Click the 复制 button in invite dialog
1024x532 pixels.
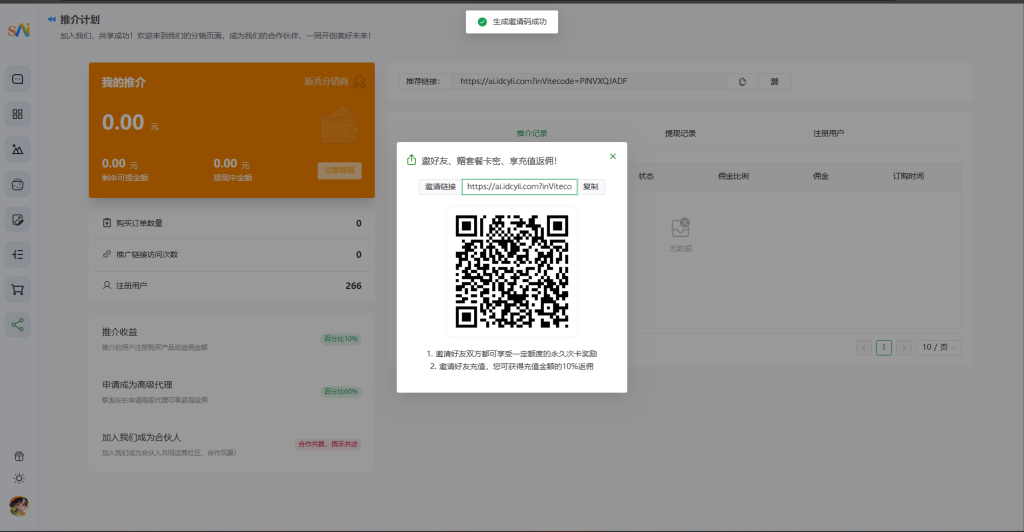[591, 187]
